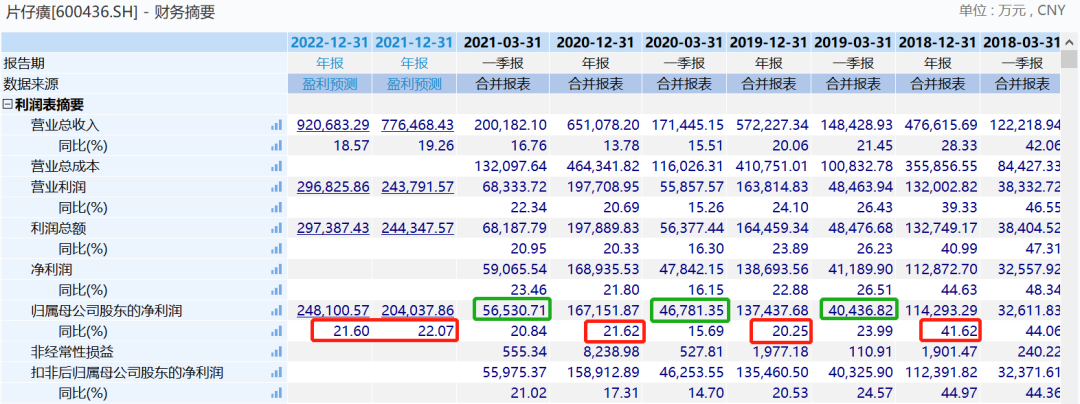Open forecast revenue link 776,468.43
Viewport: 1080px width, 404px height.
(x=418, y=125)
